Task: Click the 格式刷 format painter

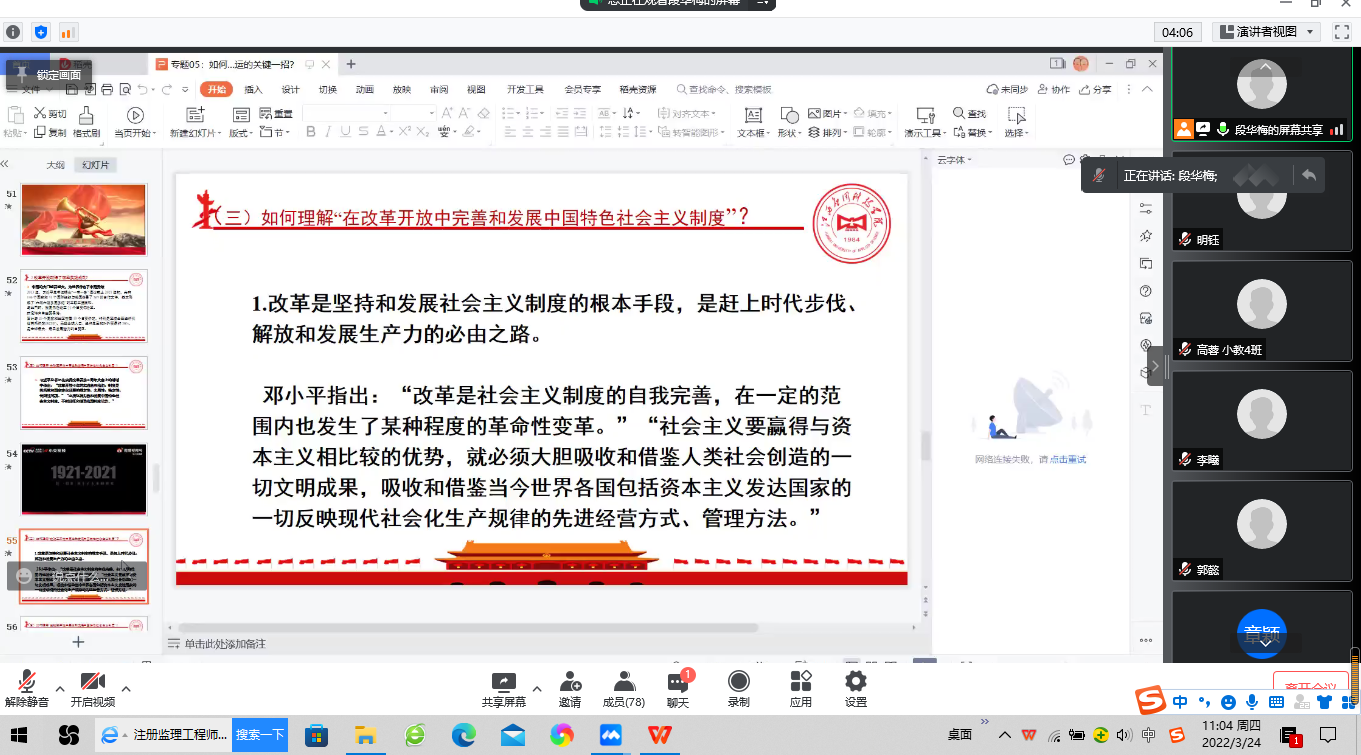Action: pos(87,122)
